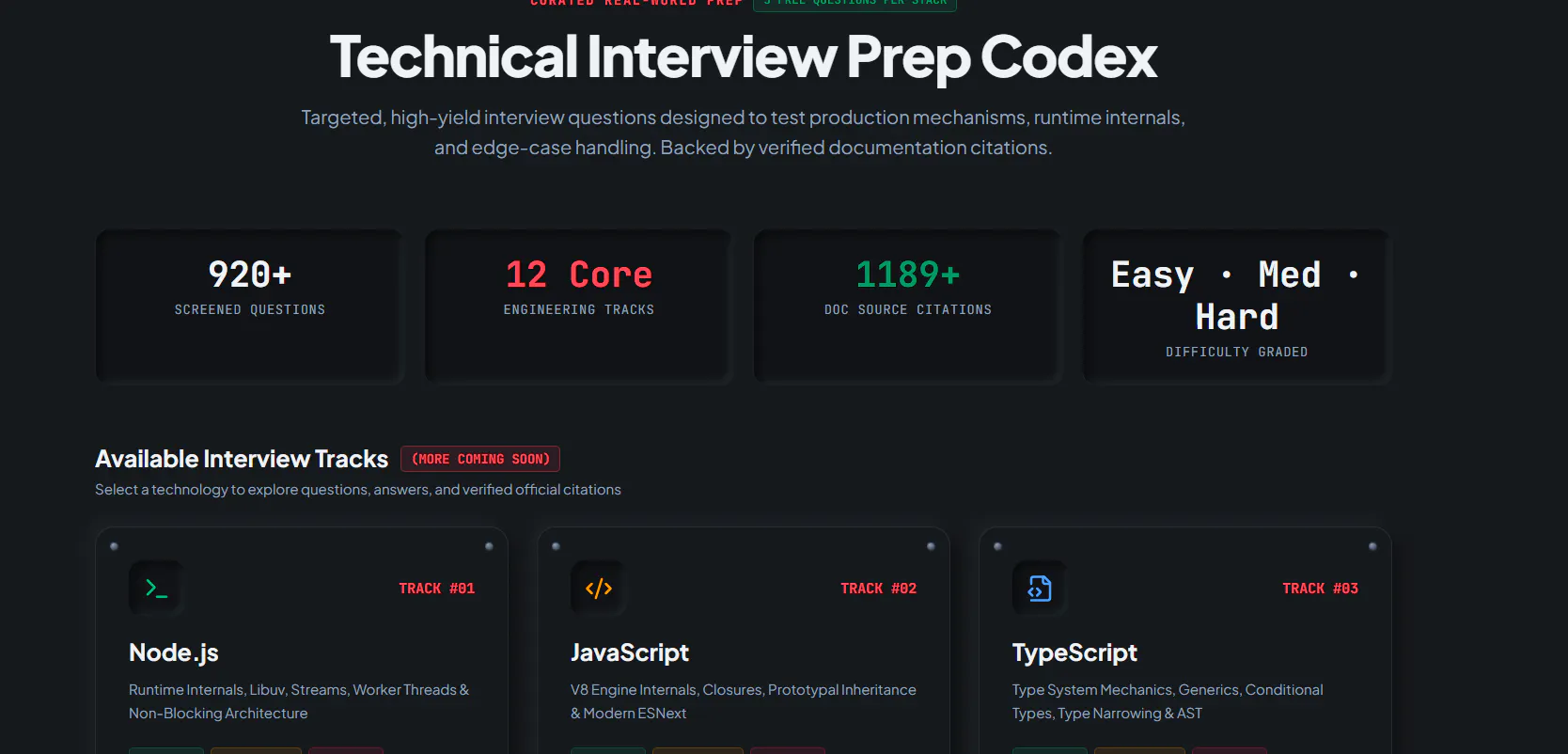The height and width of the screenshot is (754, 1568).
Task: Click the DIFFICULTY GRADED caption
Action: tap(1237, 352)
